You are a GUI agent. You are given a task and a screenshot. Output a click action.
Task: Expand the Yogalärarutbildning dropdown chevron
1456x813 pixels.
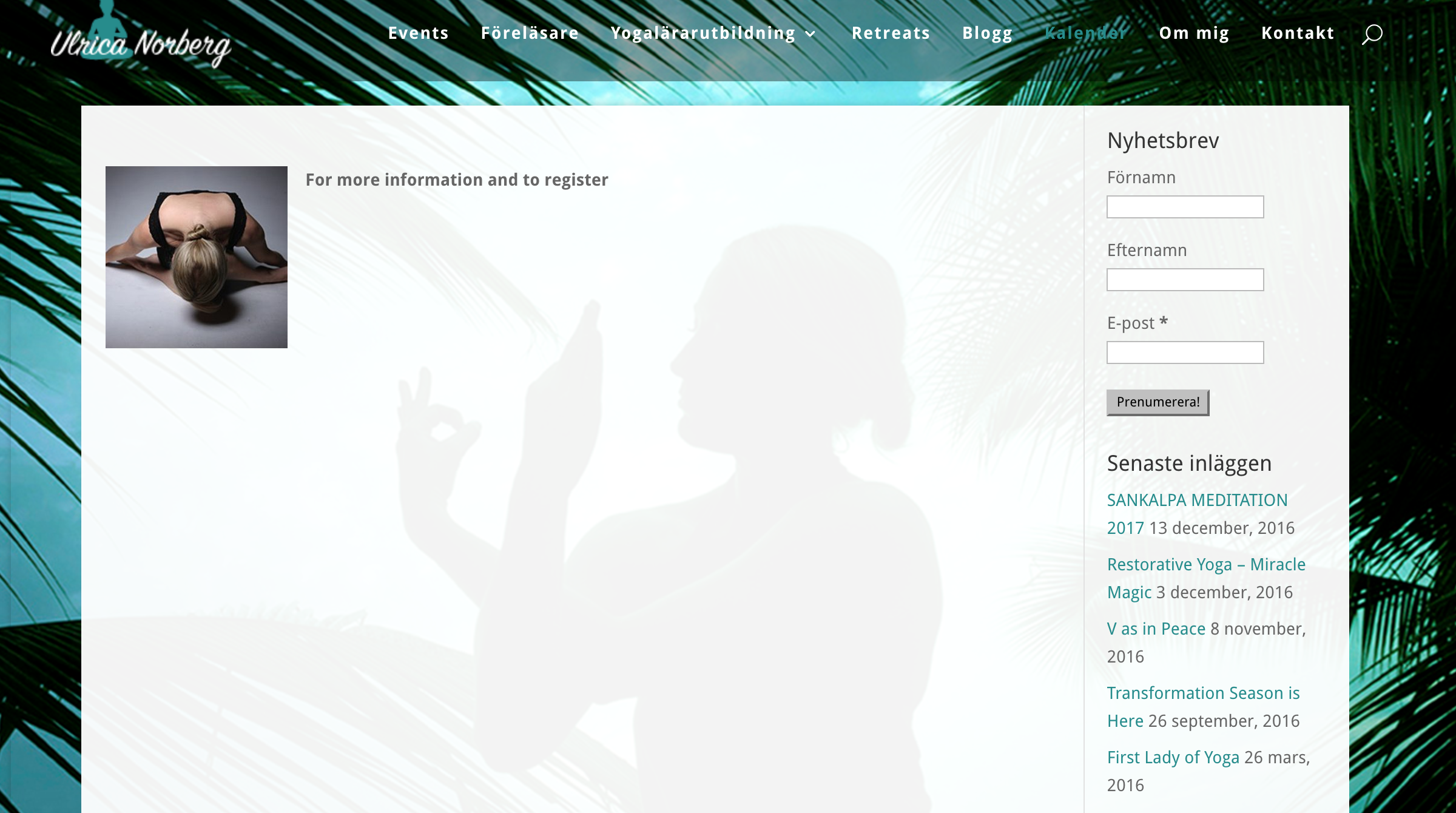(811, 35)
